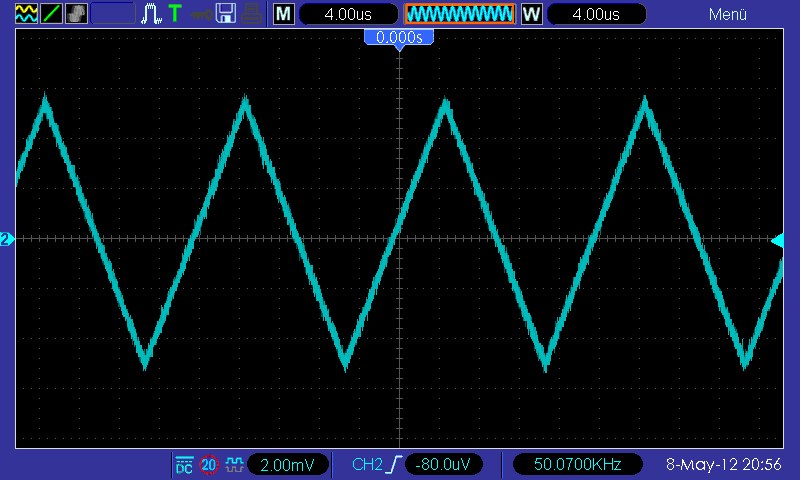Click the gray persistence waveform icon

click(x=76, y=14)
